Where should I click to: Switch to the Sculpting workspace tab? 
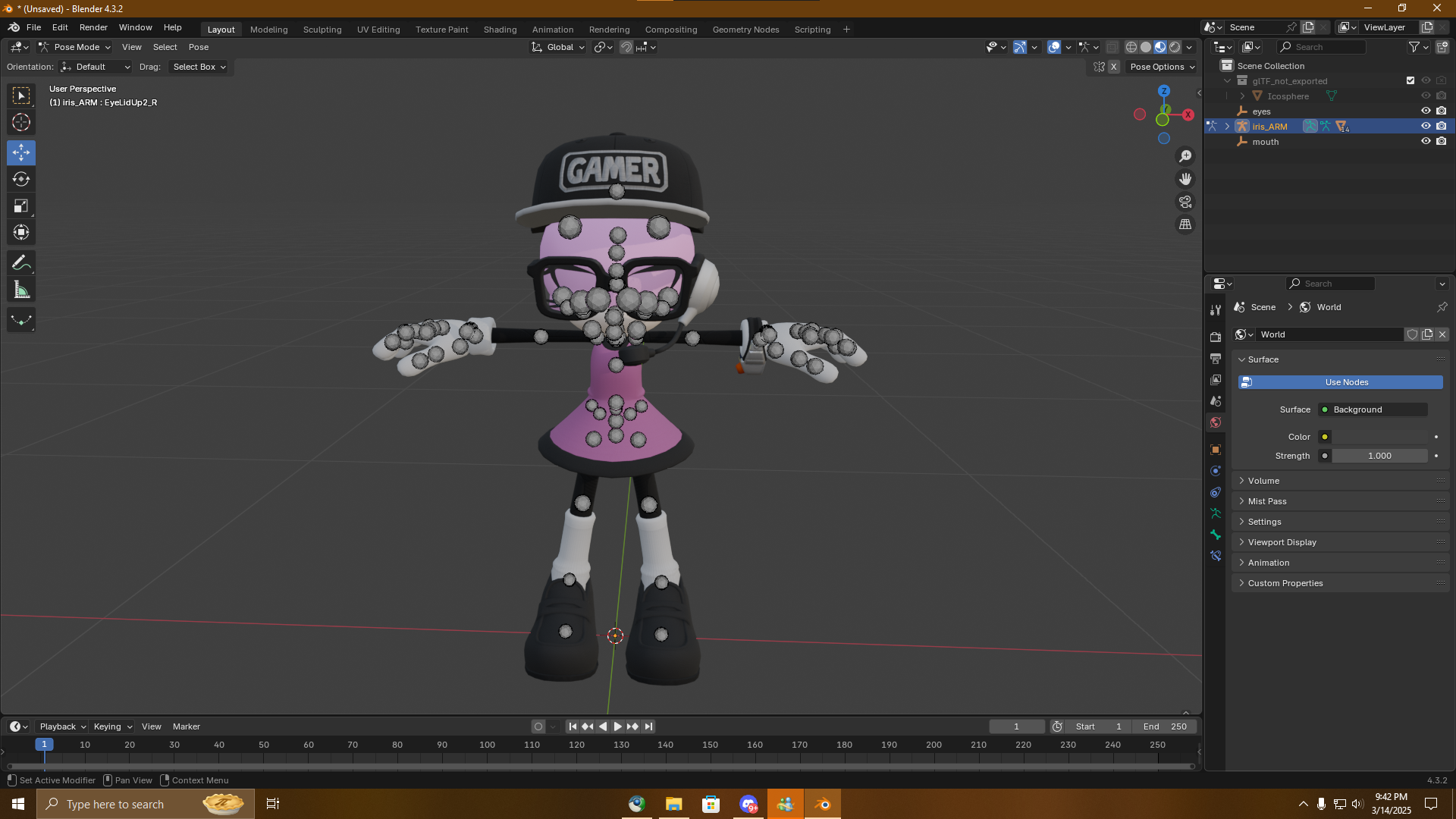click(x=322, y=30)
